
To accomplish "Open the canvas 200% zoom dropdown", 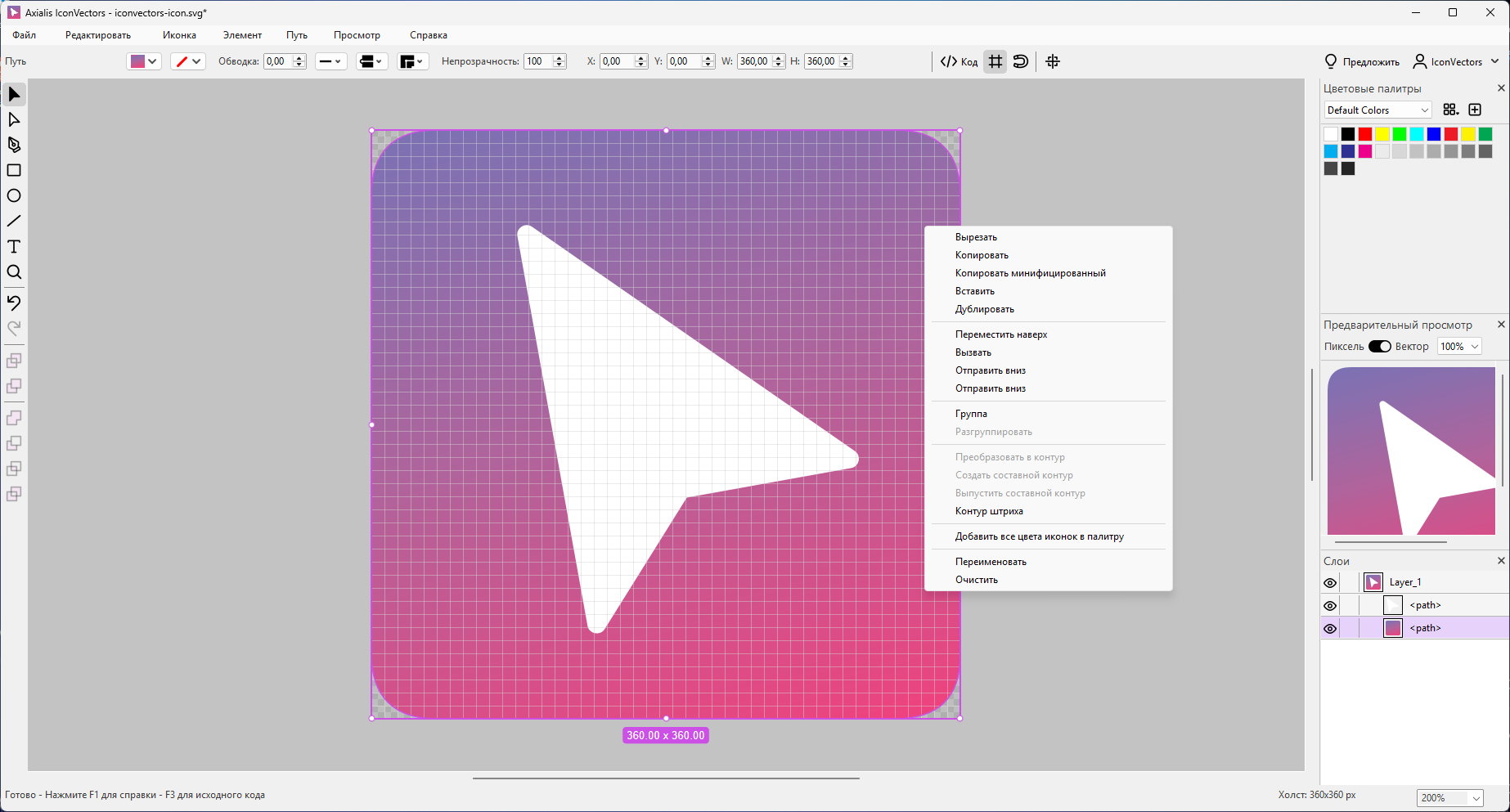I will 1450,798.
